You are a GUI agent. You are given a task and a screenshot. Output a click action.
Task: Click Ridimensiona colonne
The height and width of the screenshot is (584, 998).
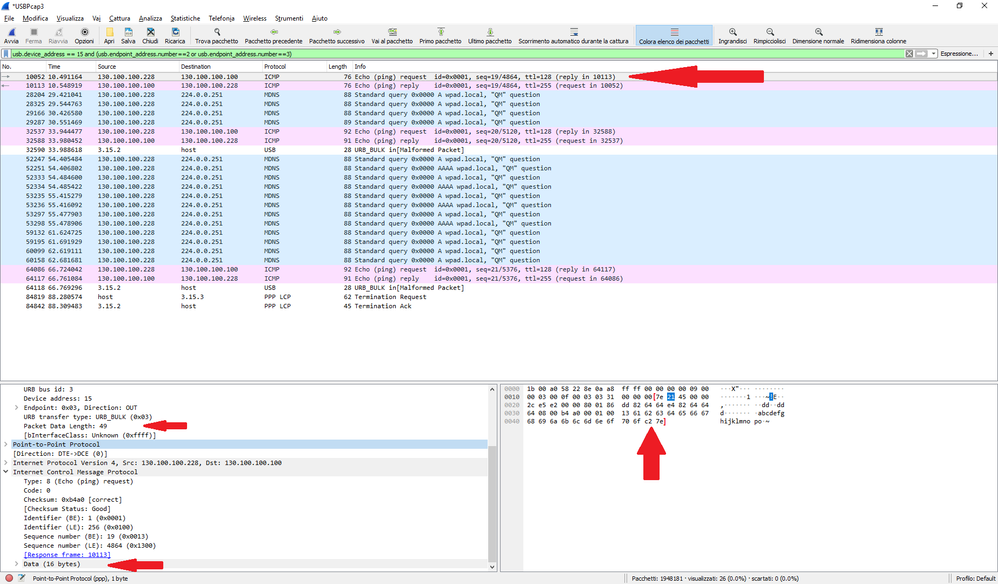coord(878,36)
